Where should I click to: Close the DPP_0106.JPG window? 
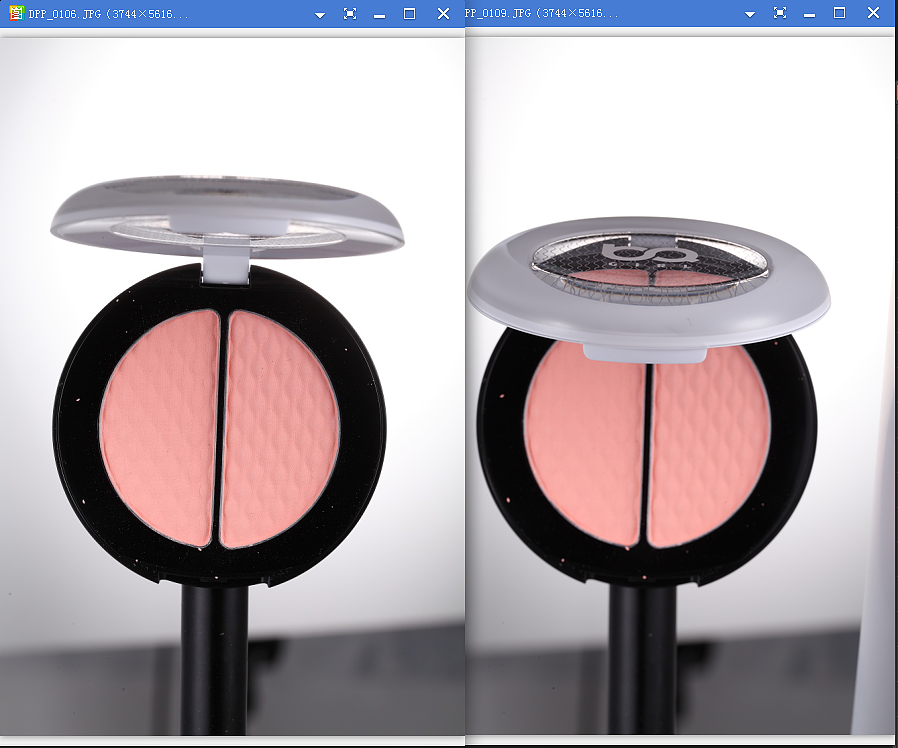[x=443, y=14]
